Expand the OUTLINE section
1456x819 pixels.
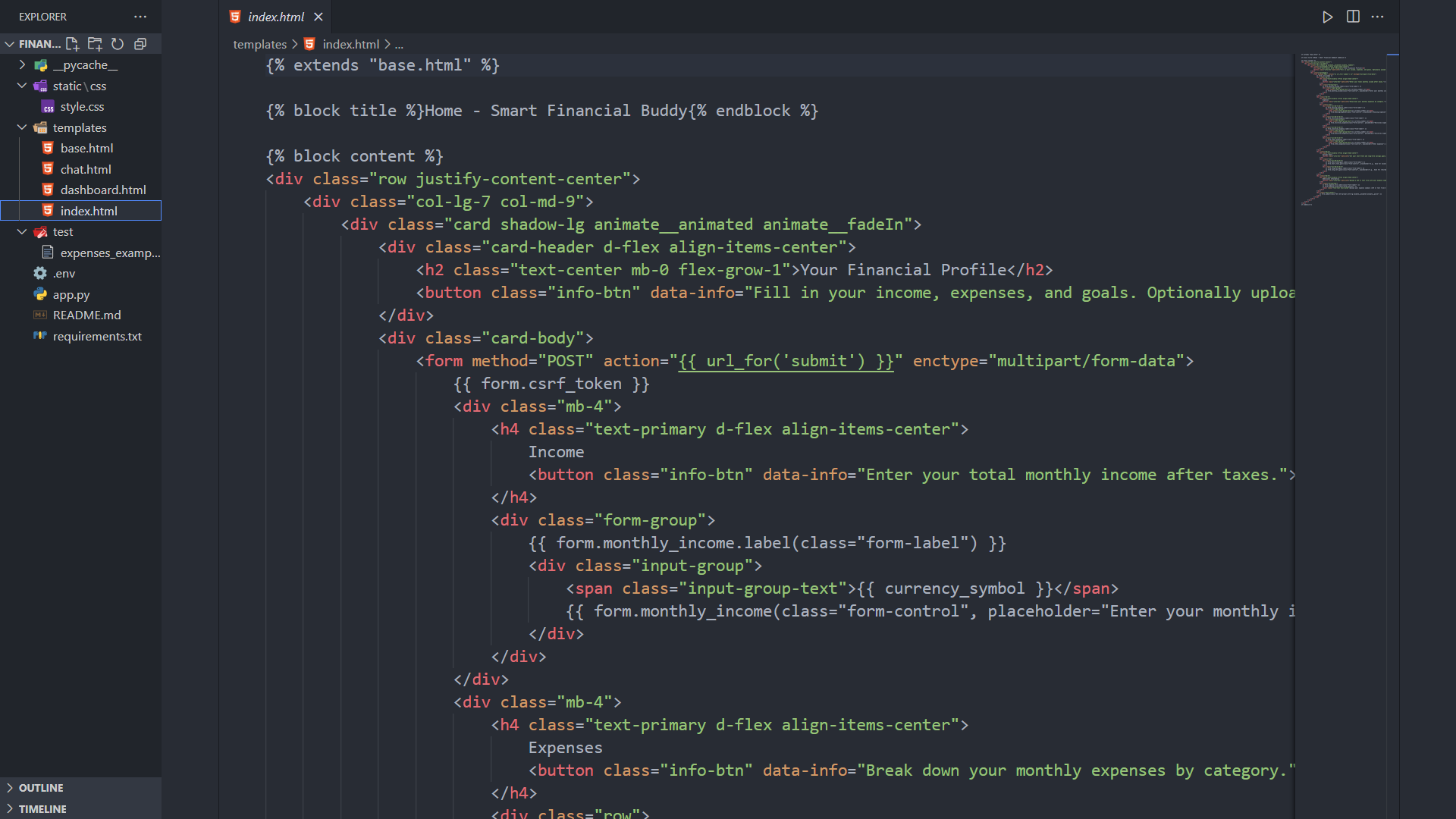click(x=41, y=788)
